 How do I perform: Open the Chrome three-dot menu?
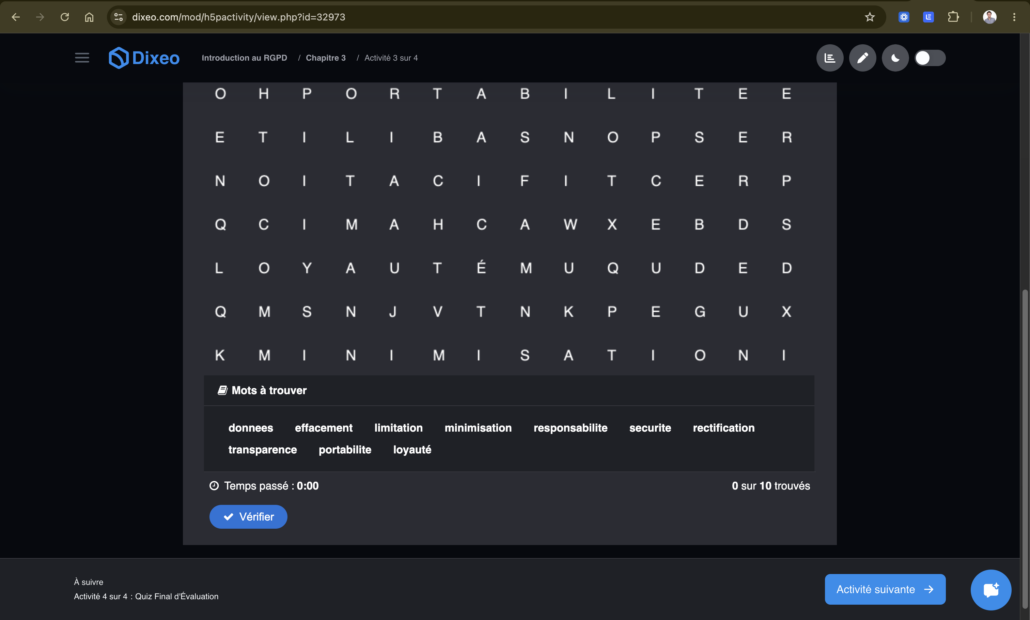pyautogui.click(x=1014, y=17)
